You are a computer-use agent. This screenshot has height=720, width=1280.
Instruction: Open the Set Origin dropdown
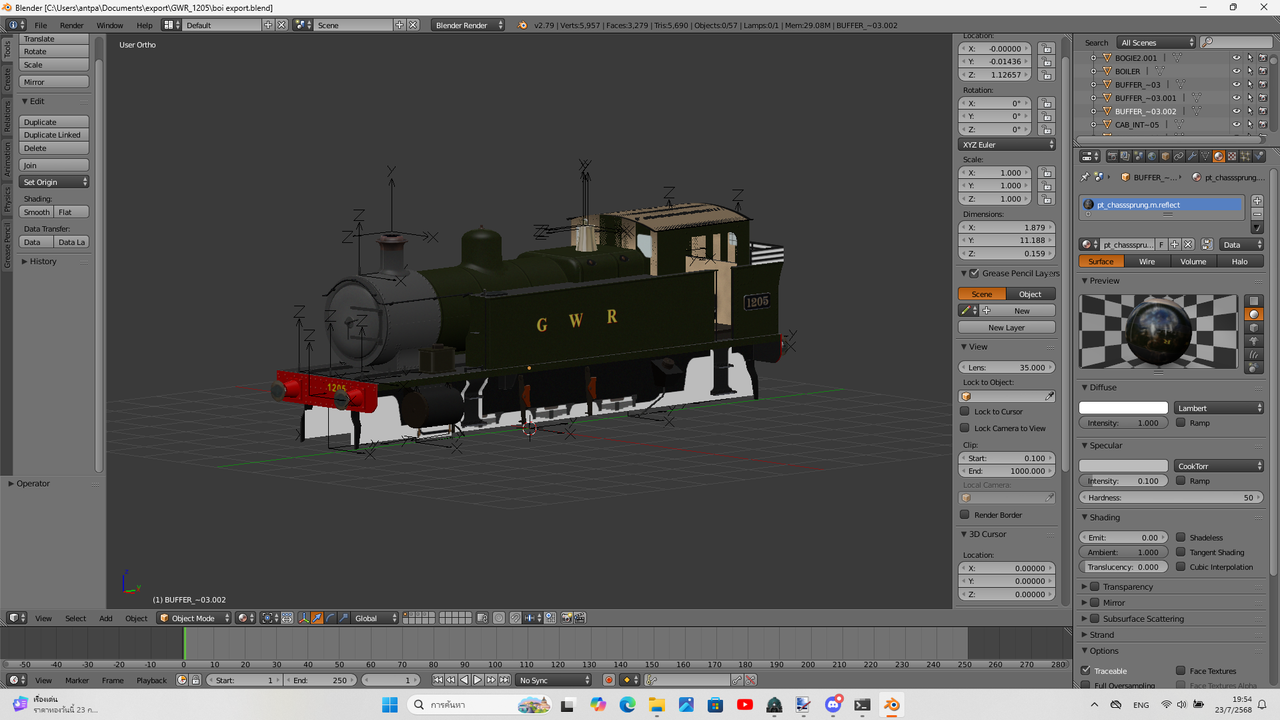pos(55,182)
